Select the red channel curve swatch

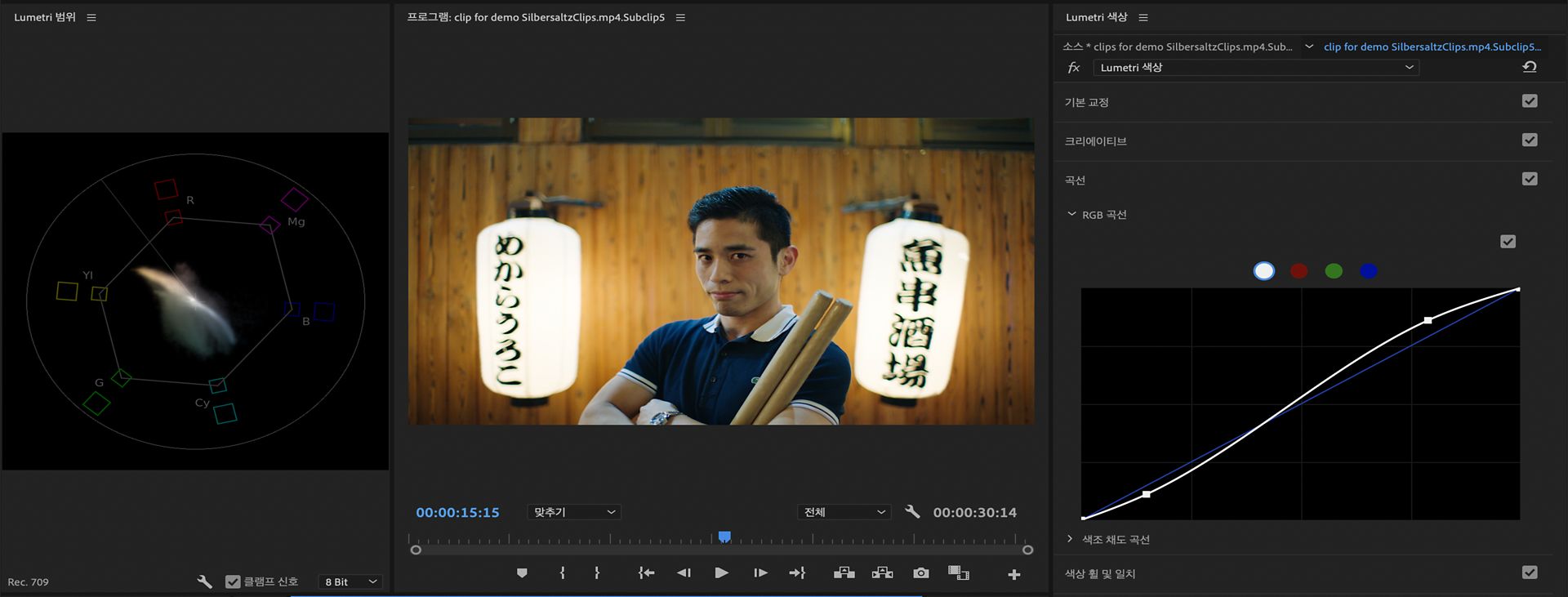1298,271
